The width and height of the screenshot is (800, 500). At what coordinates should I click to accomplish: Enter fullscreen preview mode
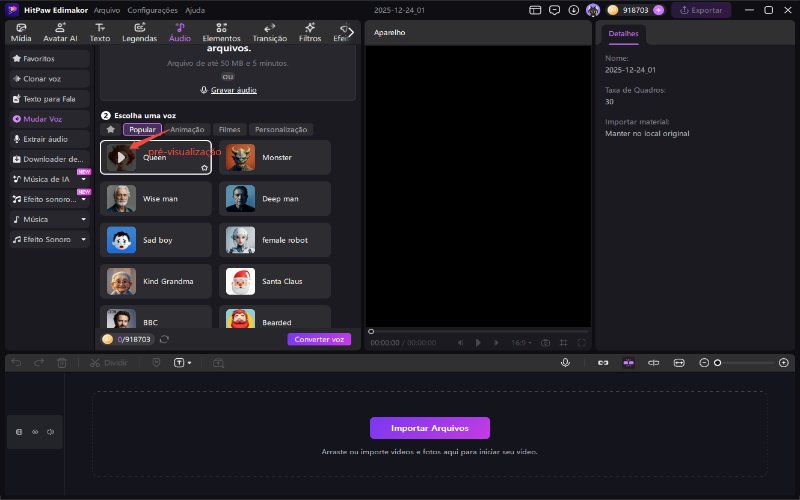click(582, 343)
